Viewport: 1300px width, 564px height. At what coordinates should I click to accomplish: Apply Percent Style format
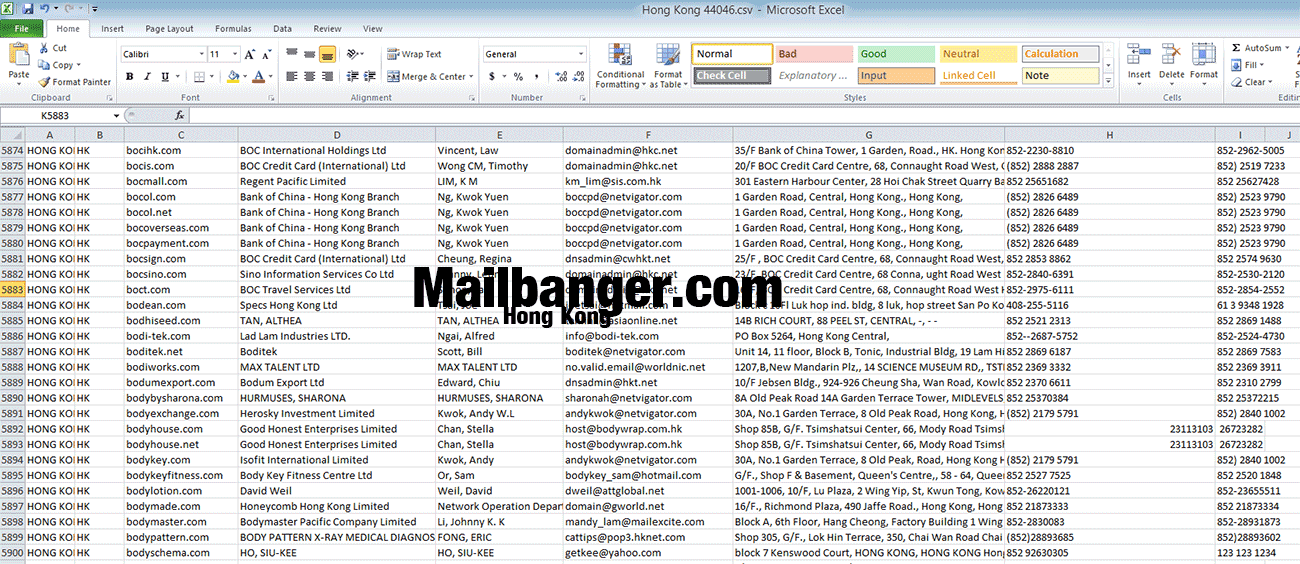click(x=518, y=76)
